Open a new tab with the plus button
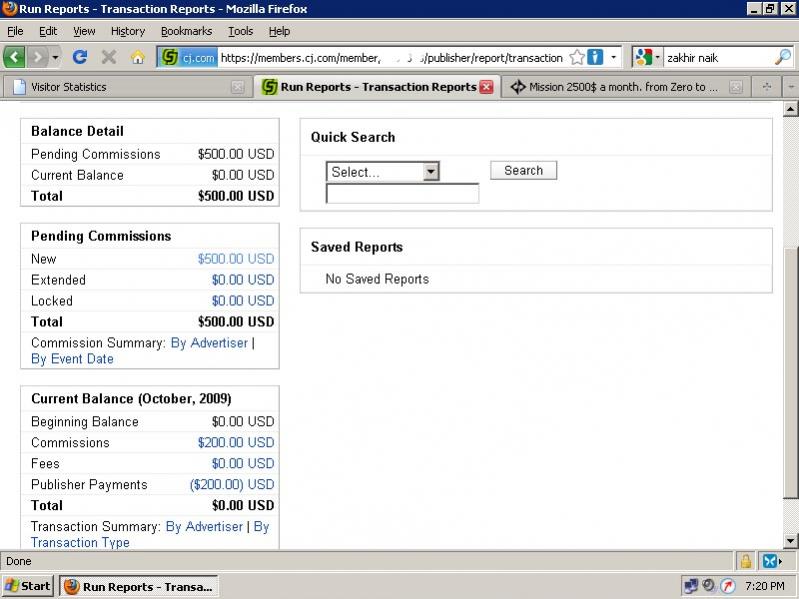The width and height of the screenshot is (799, 599). coord(767,87)
